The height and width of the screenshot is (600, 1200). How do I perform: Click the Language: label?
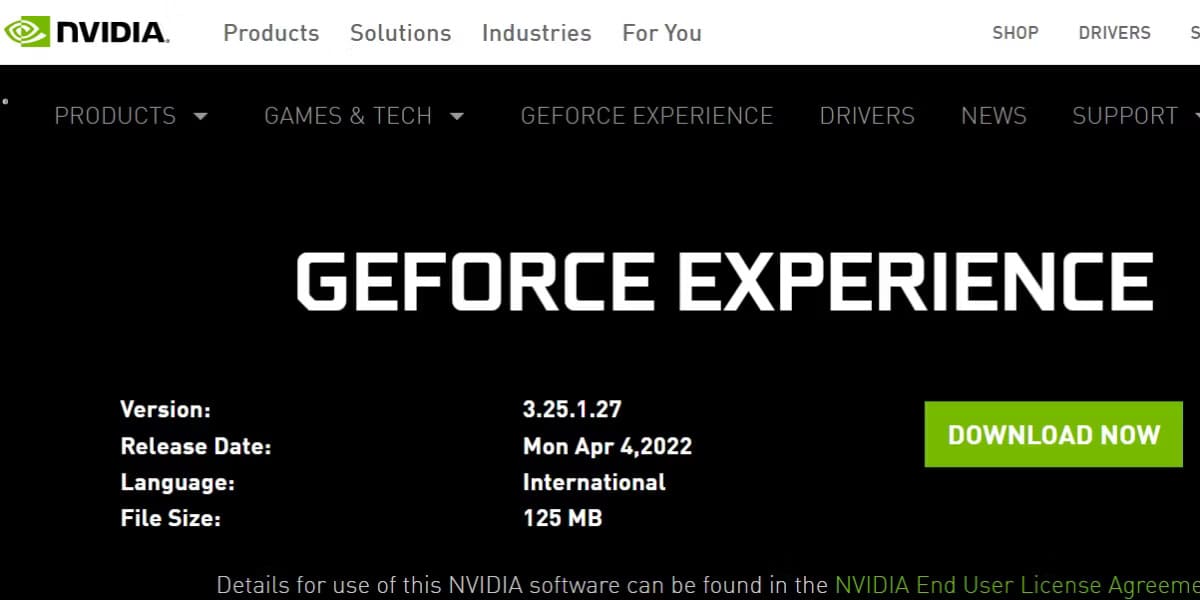[178, 482]
